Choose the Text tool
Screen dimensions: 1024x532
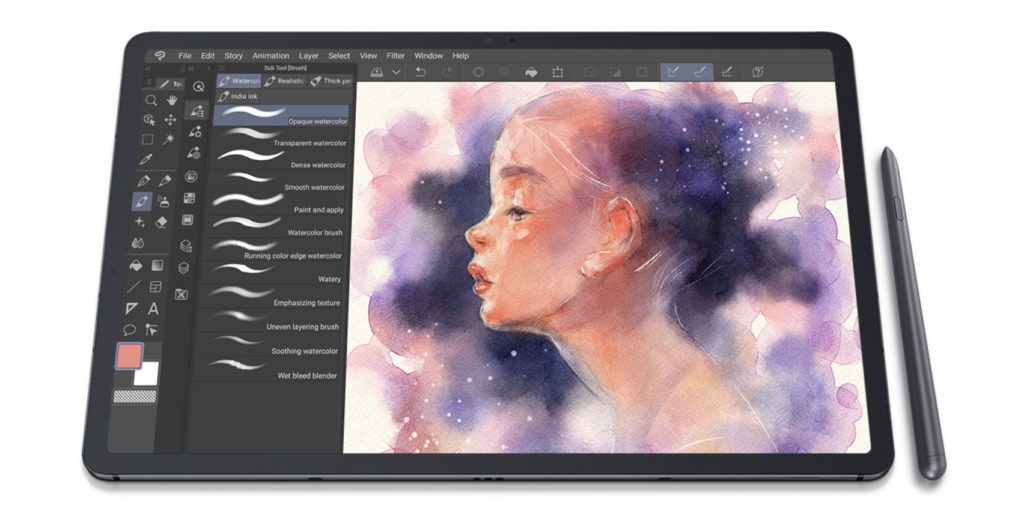153,309
